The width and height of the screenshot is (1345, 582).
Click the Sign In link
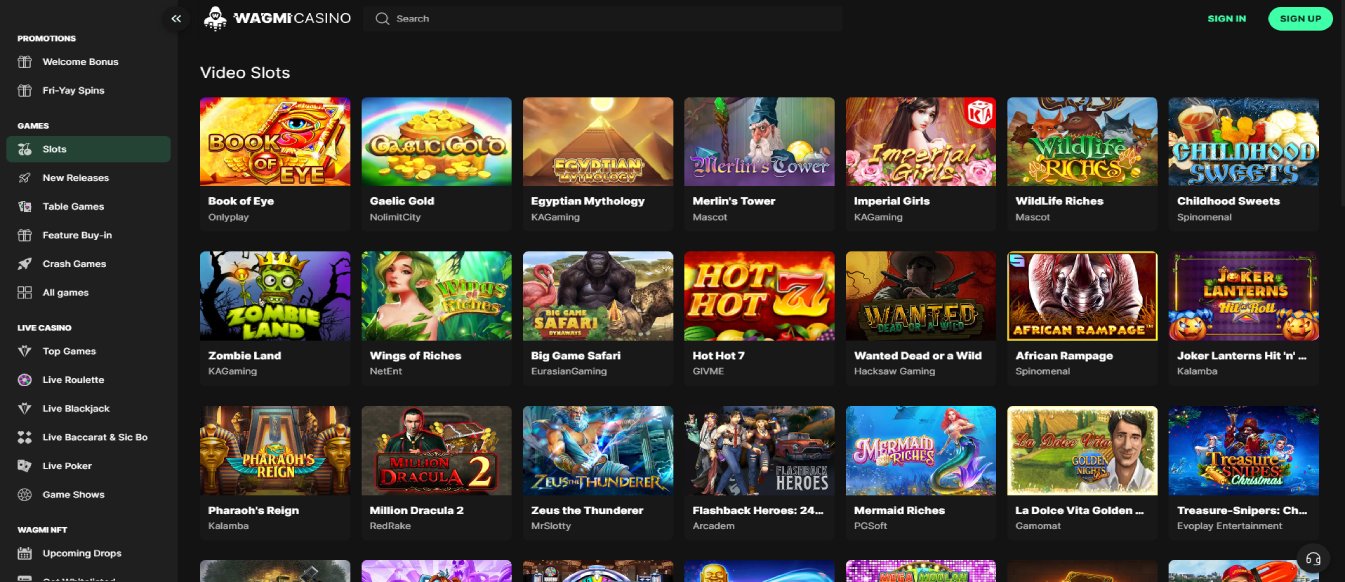click(x=1226, y=18)
